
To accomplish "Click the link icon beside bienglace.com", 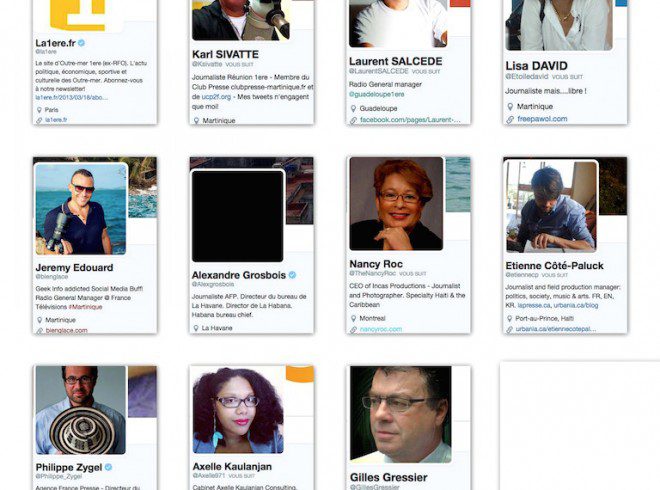I will pos(39,331).
